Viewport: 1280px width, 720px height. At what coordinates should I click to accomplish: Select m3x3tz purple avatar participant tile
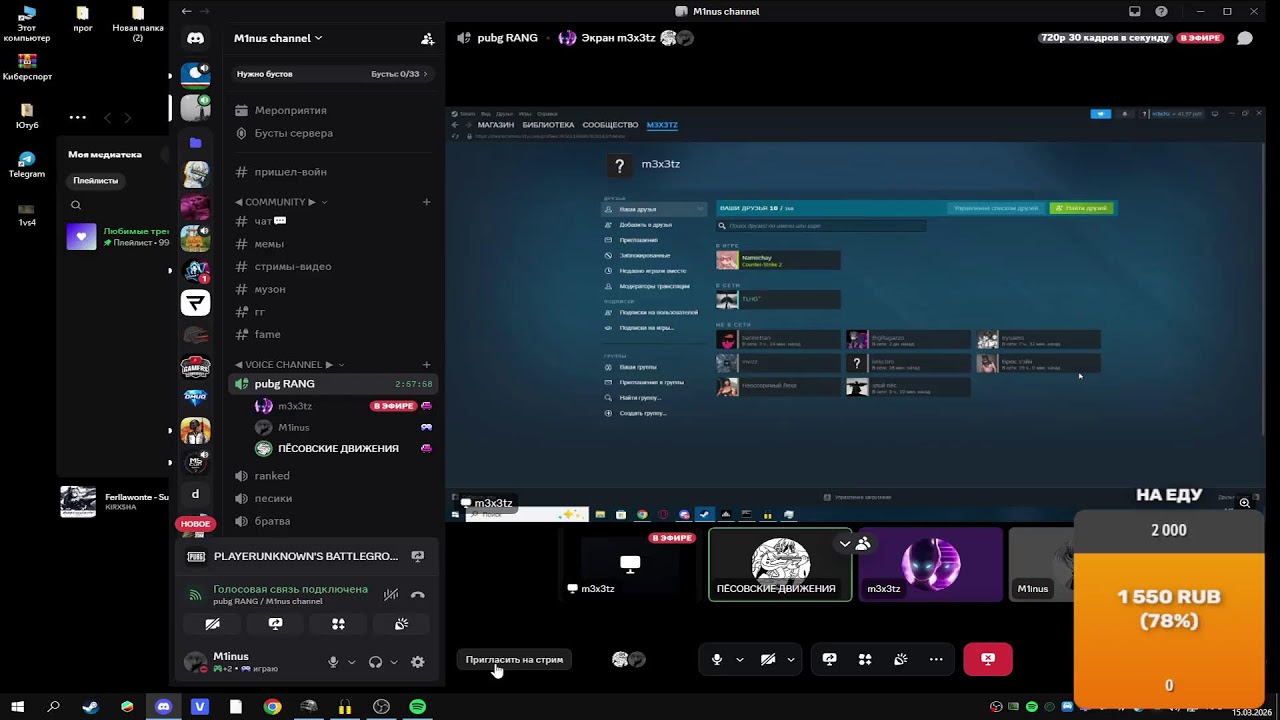coord(930,565)
